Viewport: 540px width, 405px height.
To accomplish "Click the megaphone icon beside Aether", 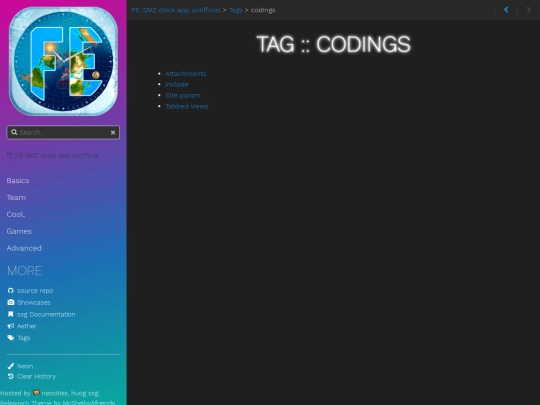I will click(11, 326).
